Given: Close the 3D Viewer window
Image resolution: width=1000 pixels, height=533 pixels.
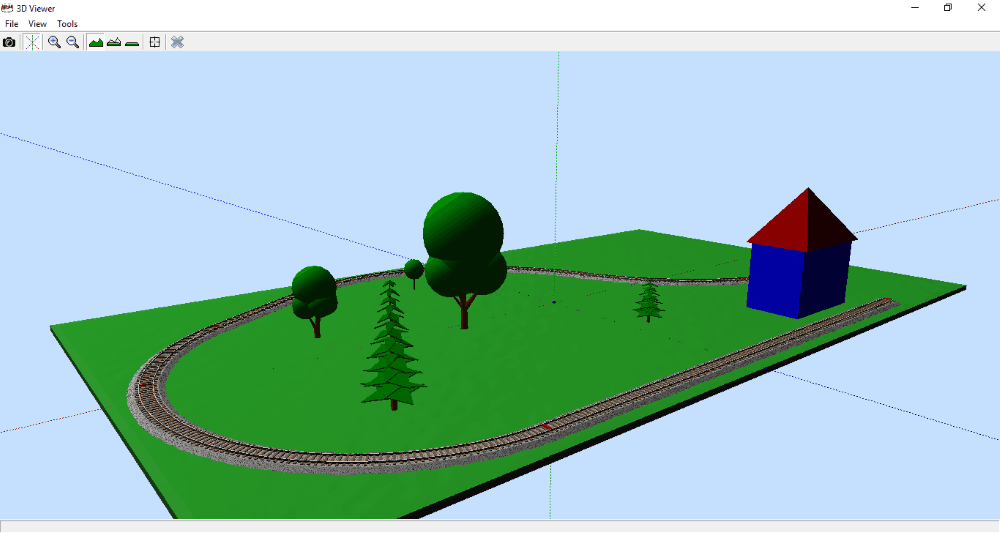Looking at the screenshot, I should (x=982, y=8).
